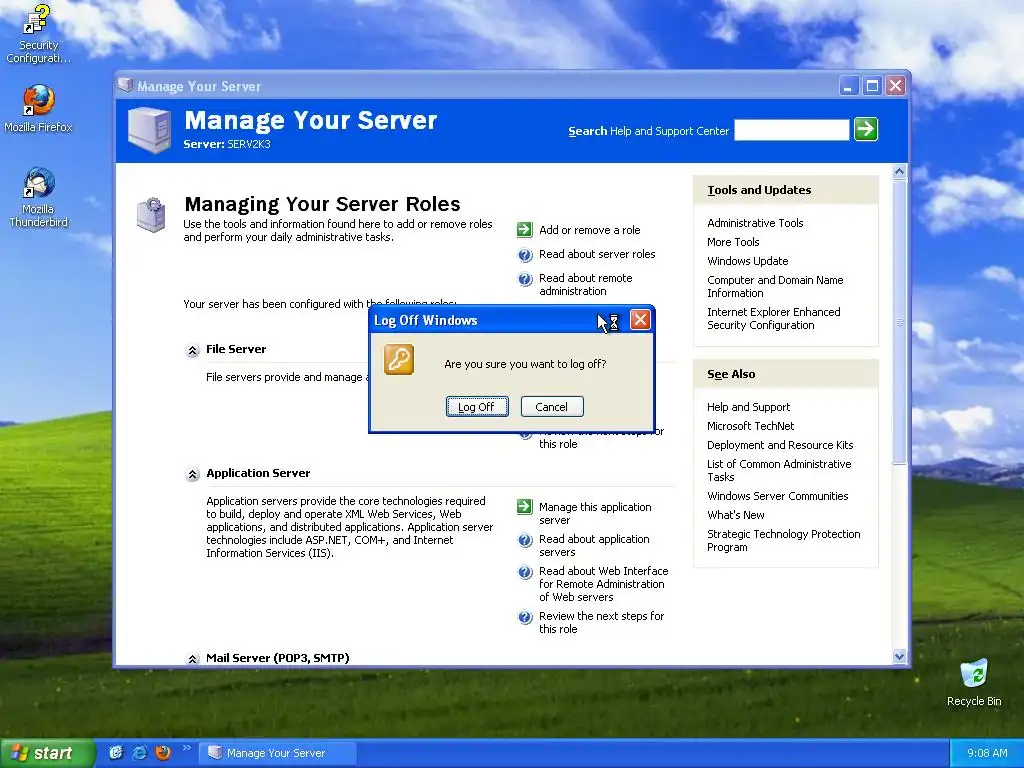Viewport: 1024px width, 768px height.
Task: Open Windows Server Communities link
Action: pyautogui.click(x=777, y=496)
